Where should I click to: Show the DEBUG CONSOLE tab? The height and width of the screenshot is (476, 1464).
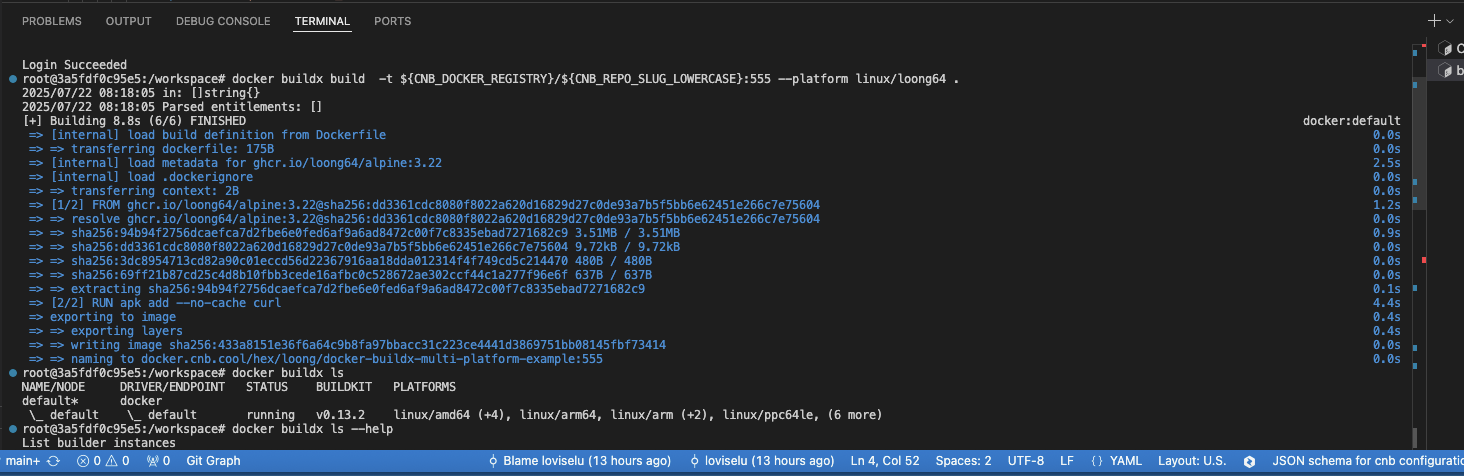223,21
